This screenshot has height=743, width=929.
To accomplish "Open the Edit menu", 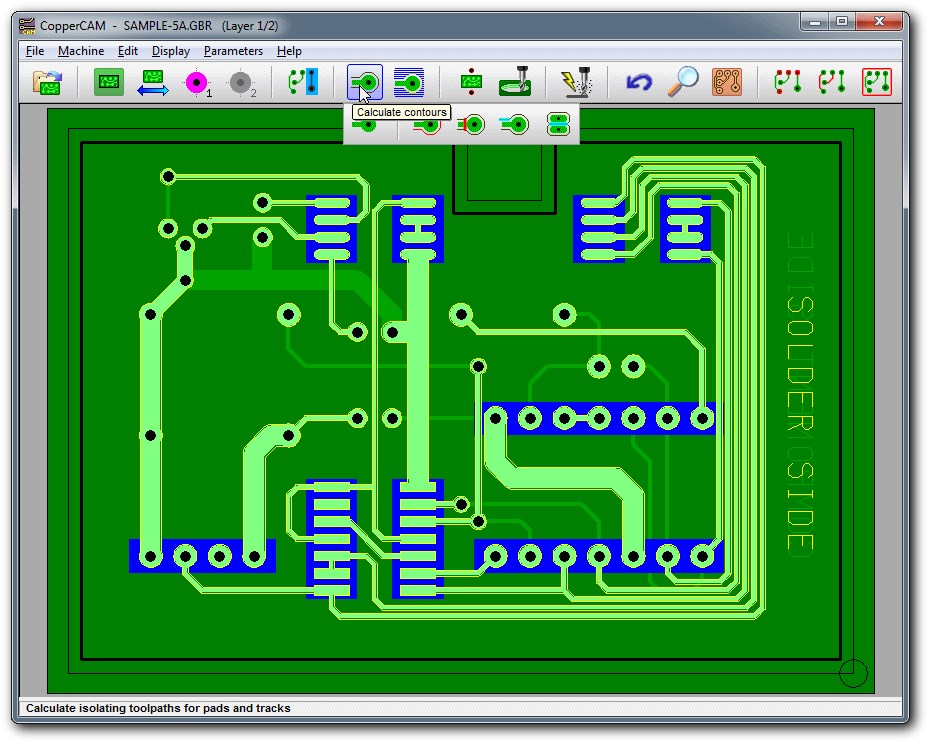I will tap(127, 51).
